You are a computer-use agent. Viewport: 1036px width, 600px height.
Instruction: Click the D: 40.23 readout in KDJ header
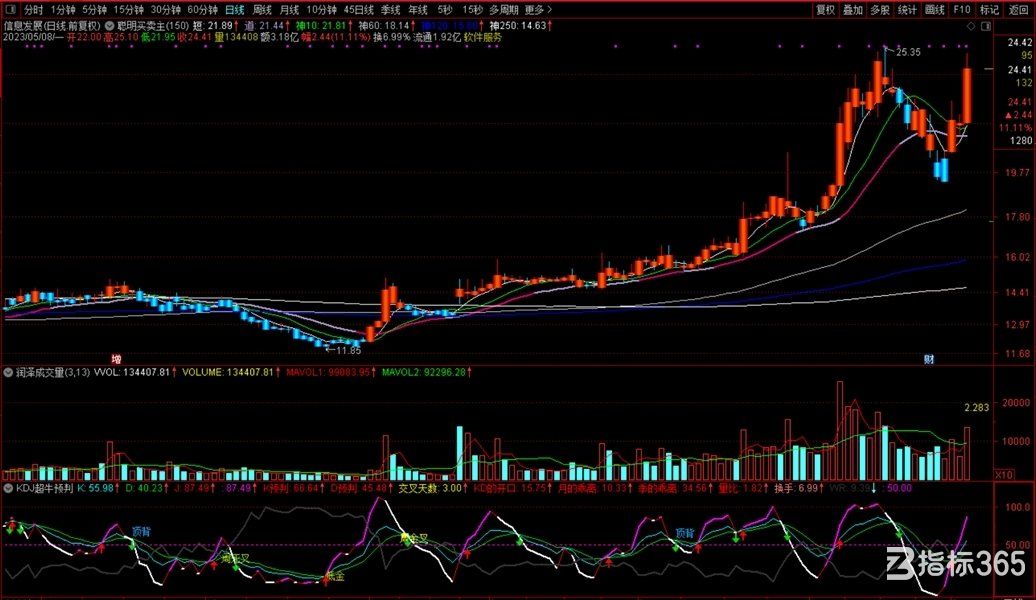tap(144, 488)
